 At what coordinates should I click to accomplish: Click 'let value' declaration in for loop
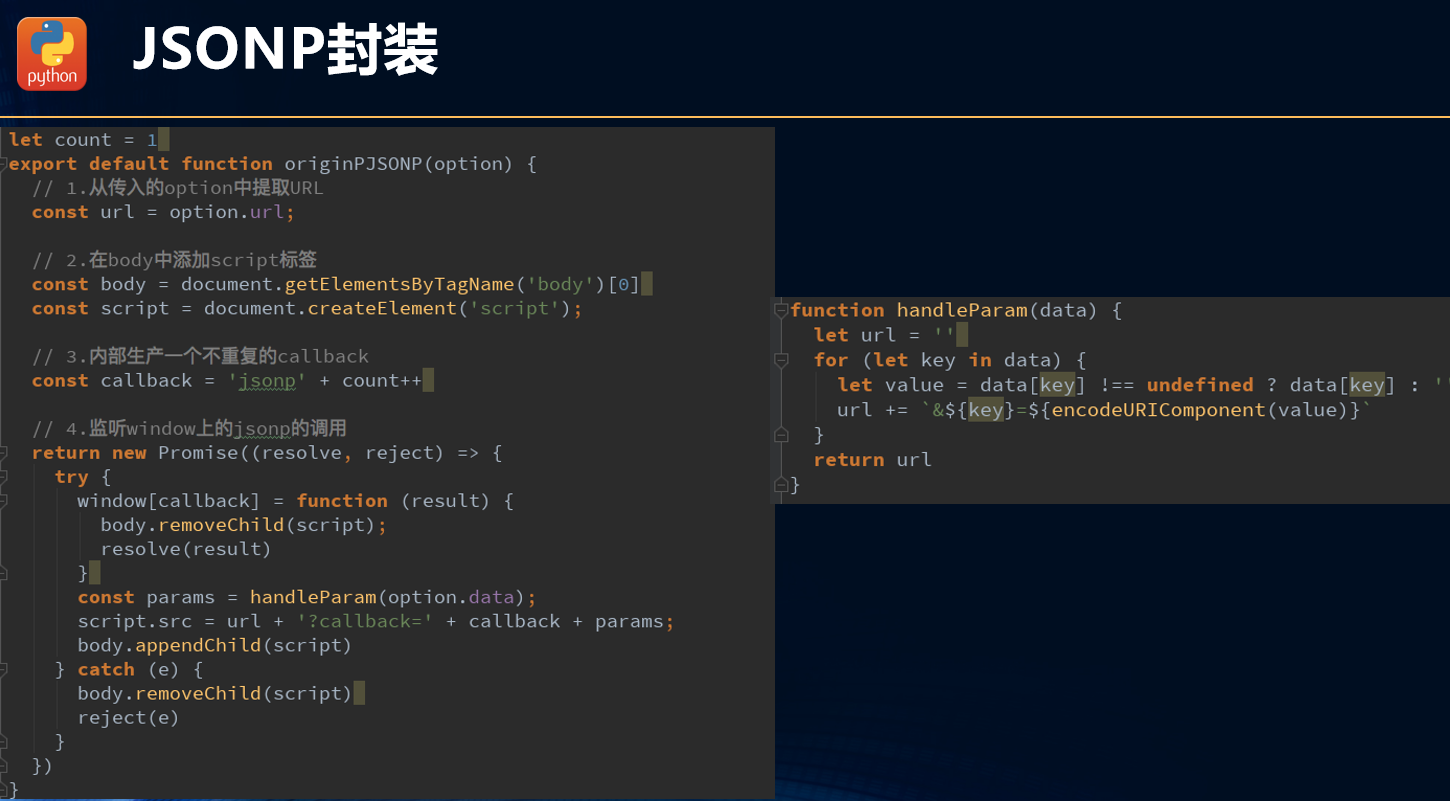[890, 385]
